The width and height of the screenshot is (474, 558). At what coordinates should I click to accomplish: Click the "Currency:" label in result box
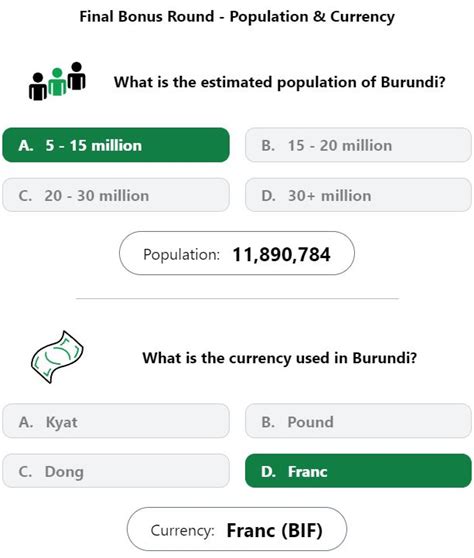[183, 531]
